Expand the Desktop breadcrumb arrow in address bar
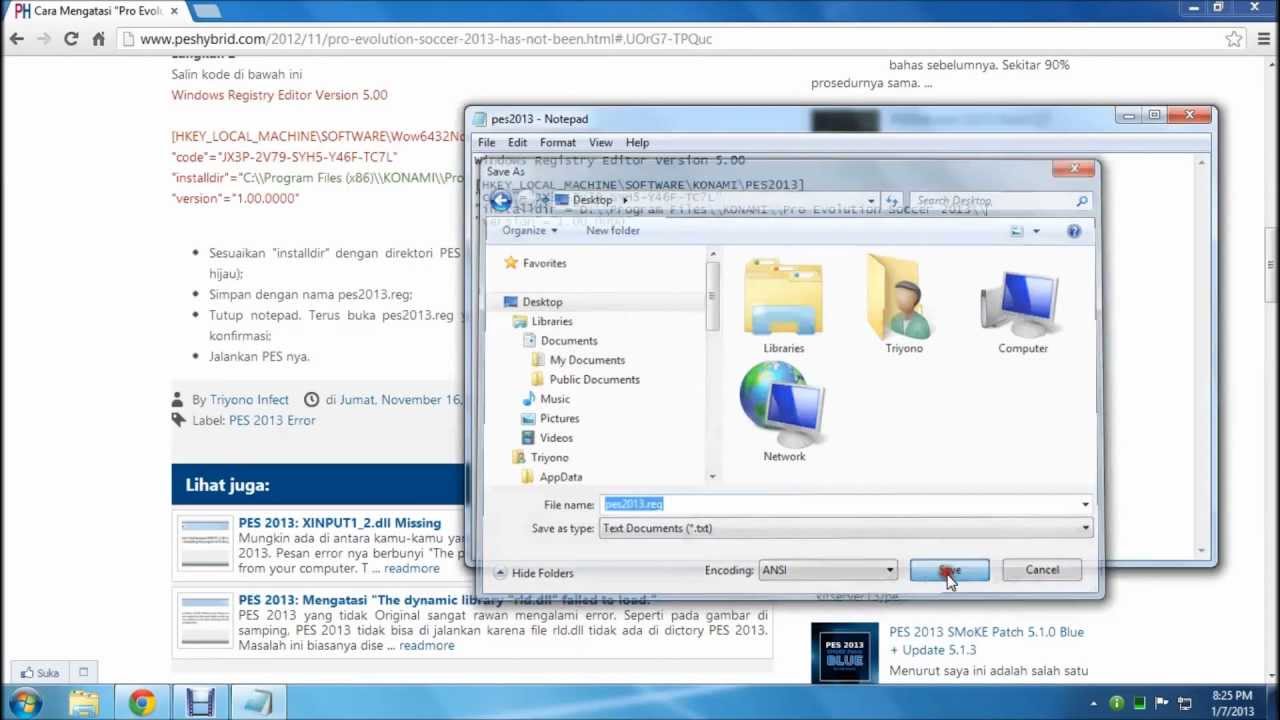The image size is (1280, 720). 625,200
